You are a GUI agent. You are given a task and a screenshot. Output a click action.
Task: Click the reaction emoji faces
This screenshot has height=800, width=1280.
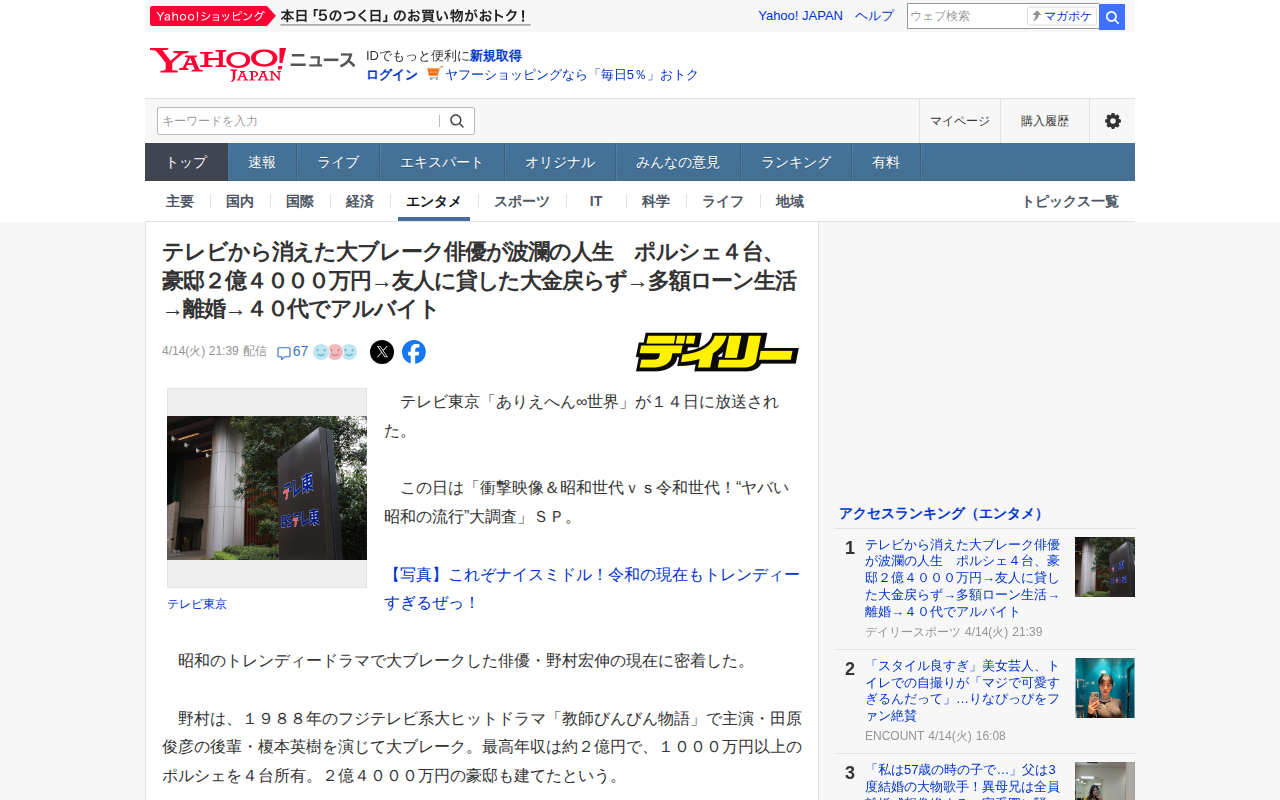(335, 352)
